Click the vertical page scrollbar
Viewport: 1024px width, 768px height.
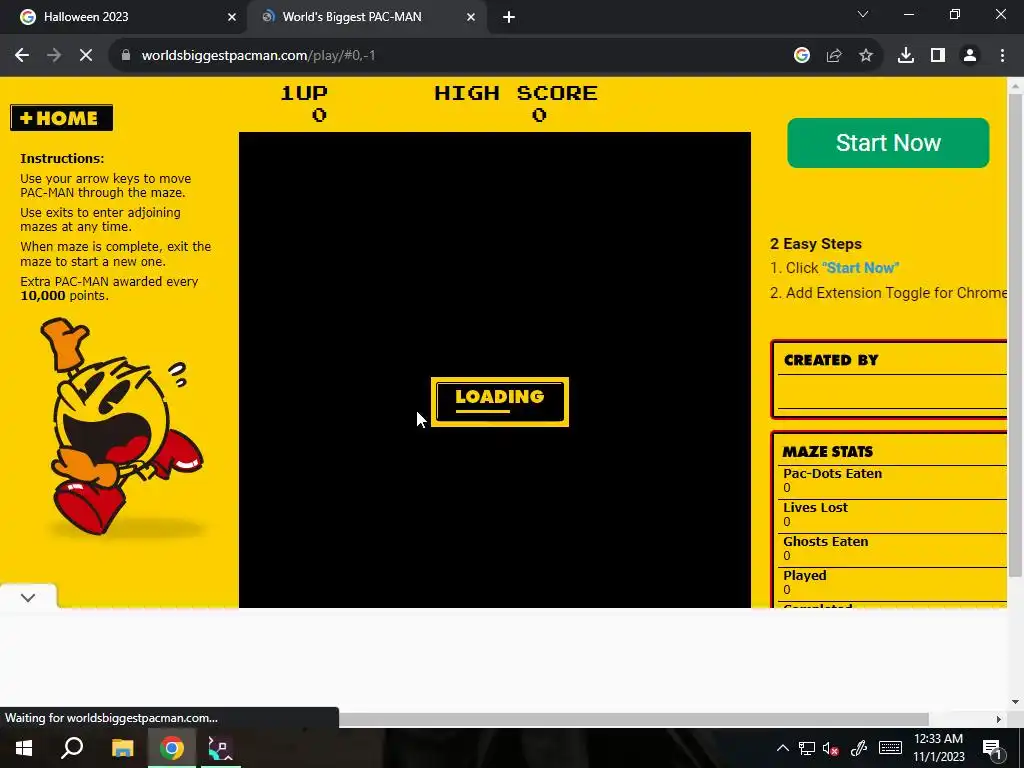tap(1015, 334)
